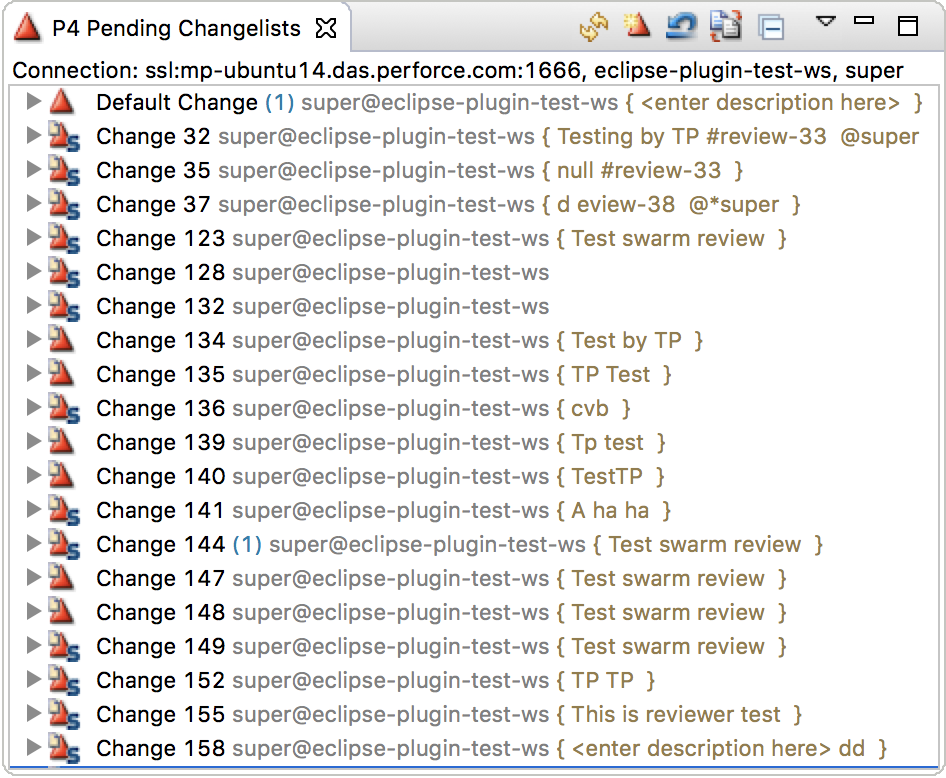Click the shelved icon of Change 136

click(x=64, y=408)
